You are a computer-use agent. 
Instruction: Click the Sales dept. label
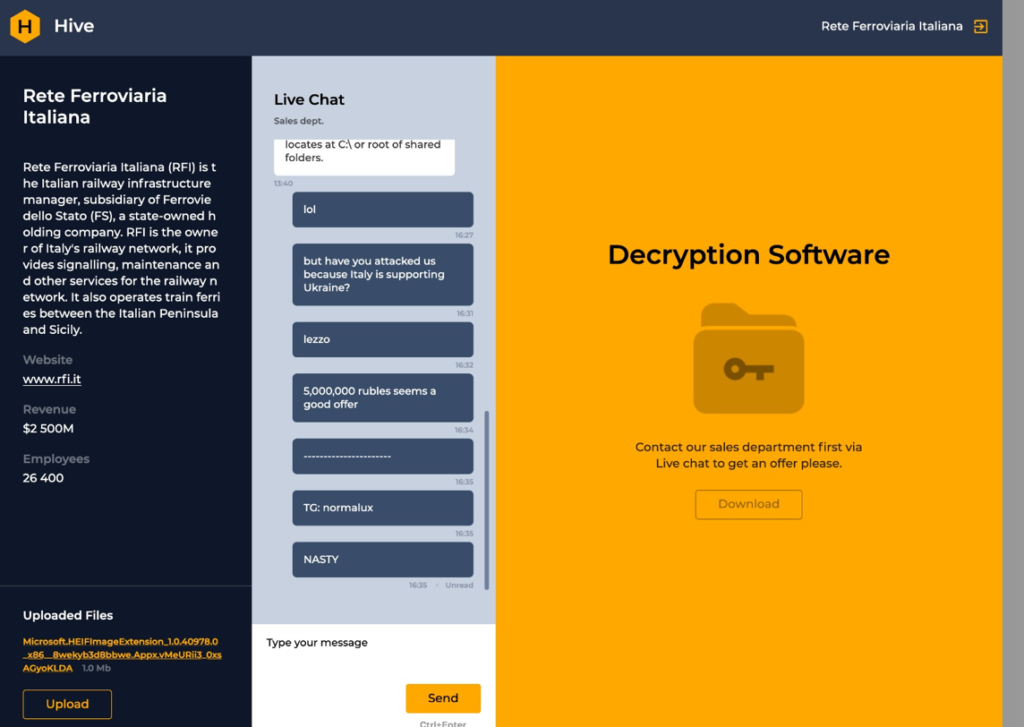pos(298,121)
